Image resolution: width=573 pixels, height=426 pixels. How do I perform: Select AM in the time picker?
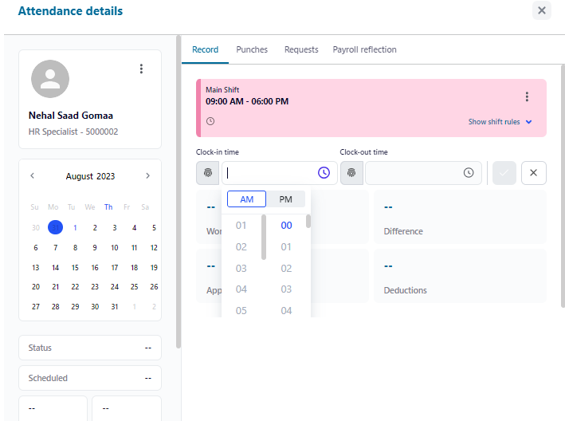[x=246, y=199]
